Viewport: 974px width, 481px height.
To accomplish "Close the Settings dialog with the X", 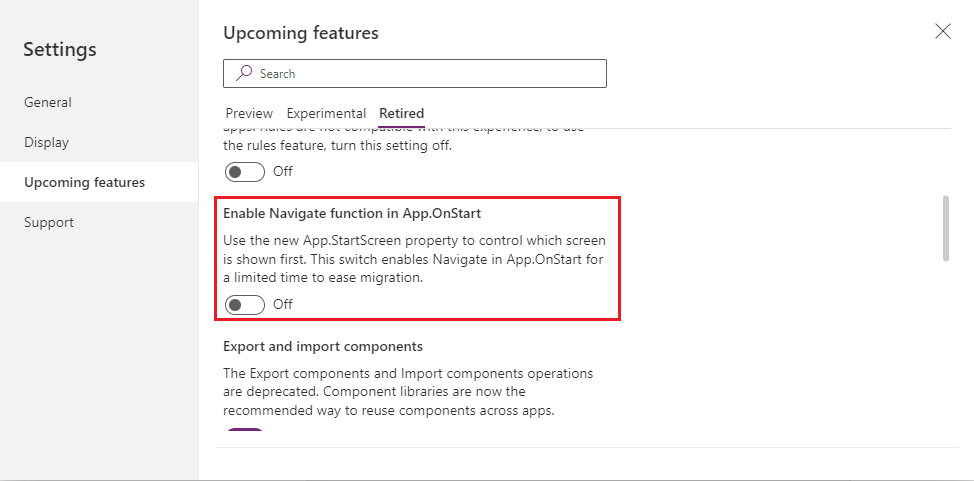I will [942, 31].
